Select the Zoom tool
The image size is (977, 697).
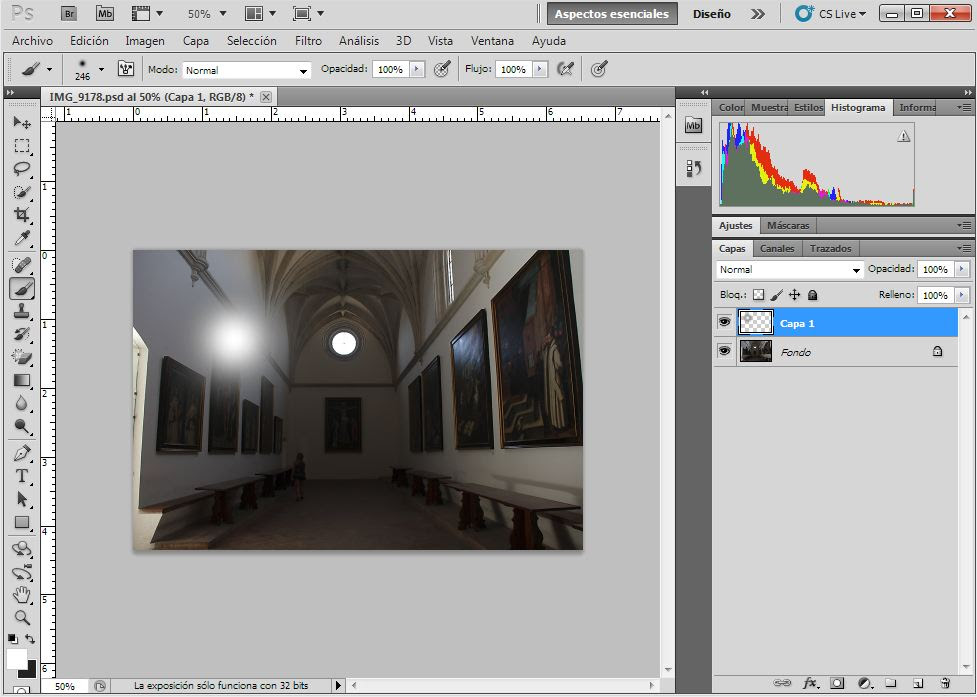(x=22, y=617)
